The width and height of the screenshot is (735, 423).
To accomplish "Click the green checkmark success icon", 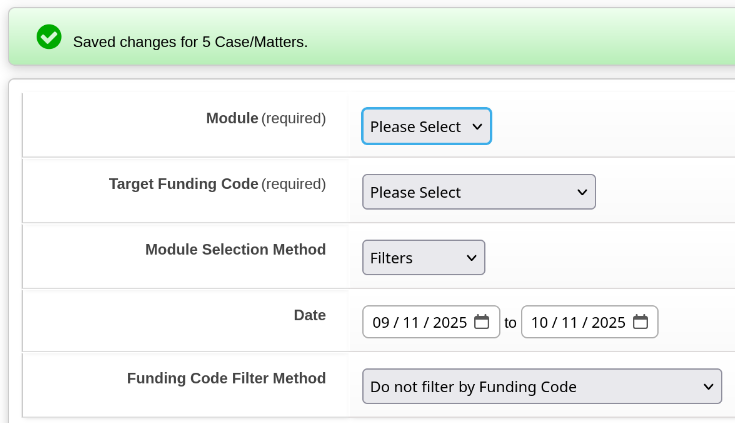I will (x=49, y=38).
